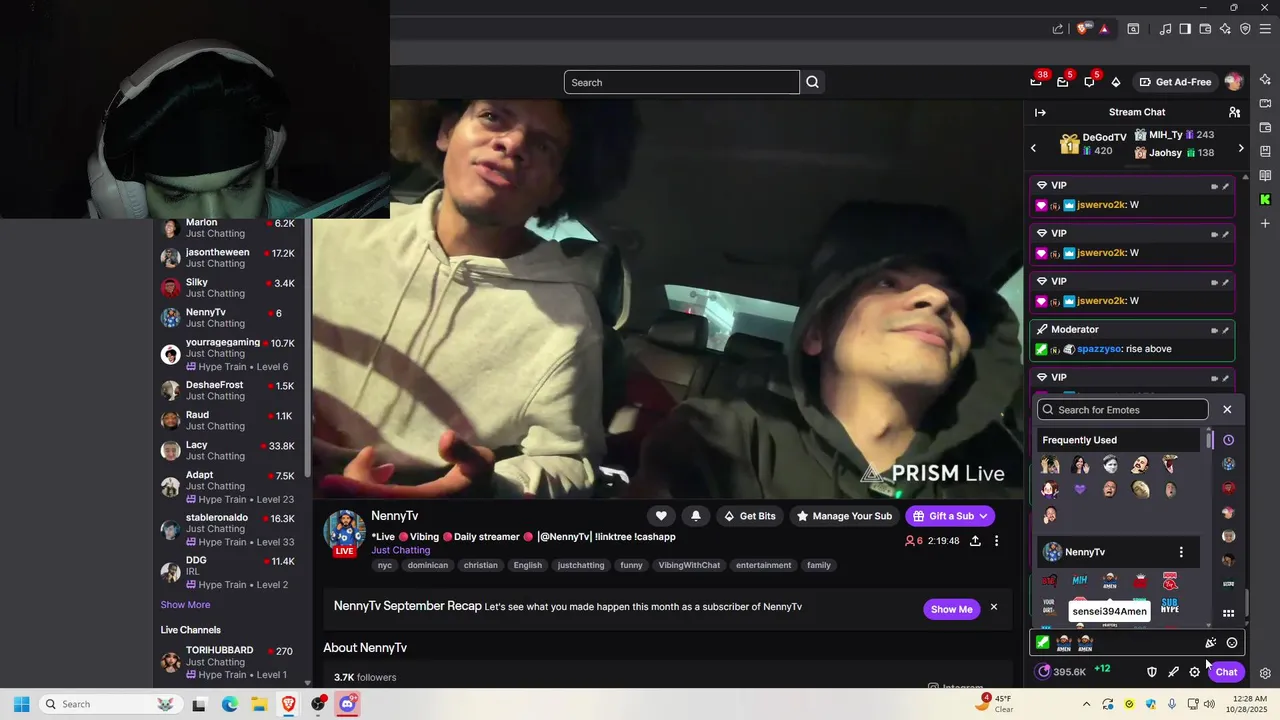Open the stableronaldo channel in sidebar
Viewport: 1280px width, 720px height.
(x=232, y=529)
